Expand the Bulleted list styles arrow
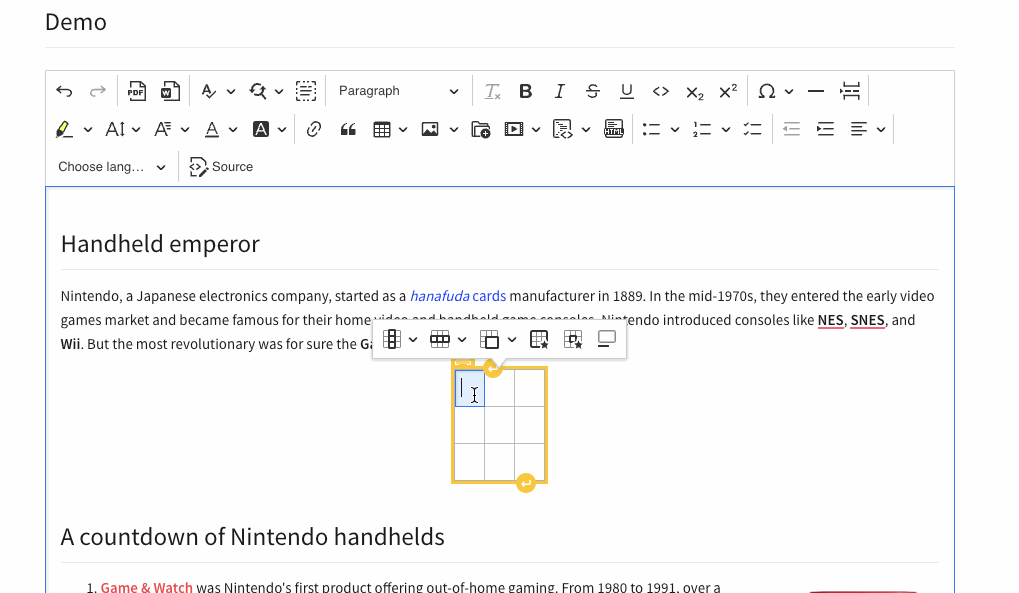Viewport: 1019px width, 593px height. pyautogui.click(x=675, y=129)
